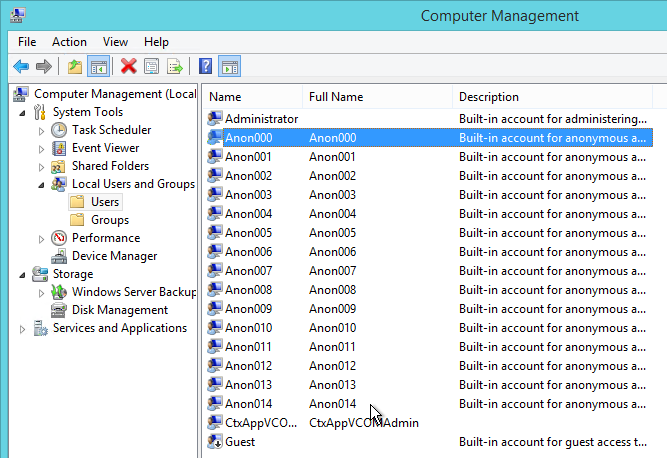Click the blue Help question mark icon
Image resolution: width=667 pixels, height=458 pixels.
[x=205, y=67]
